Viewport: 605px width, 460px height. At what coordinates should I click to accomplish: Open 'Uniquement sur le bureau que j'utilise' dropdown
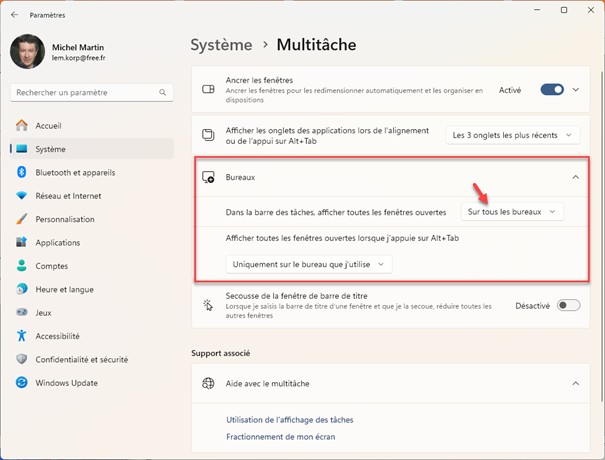309,264
